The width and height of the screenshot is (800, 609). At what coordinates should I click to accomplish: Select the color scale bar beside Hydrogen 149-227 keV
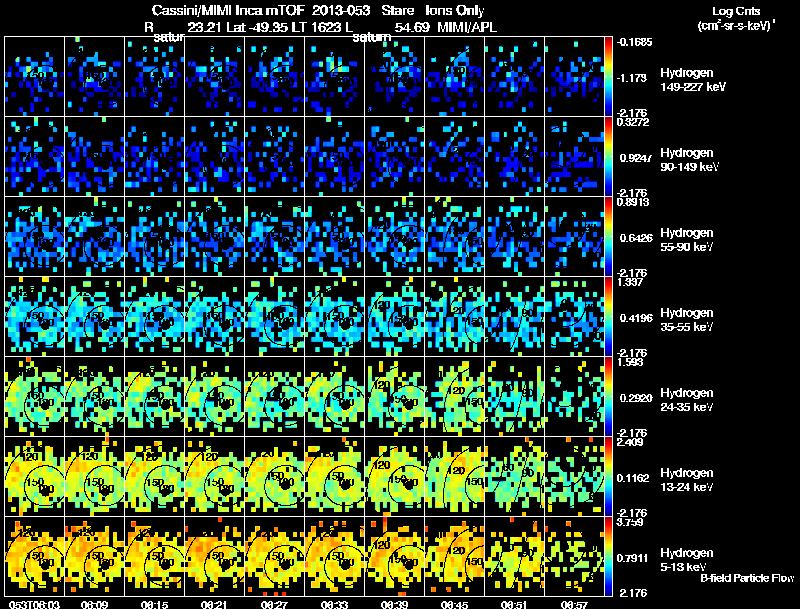coord(608,77)
